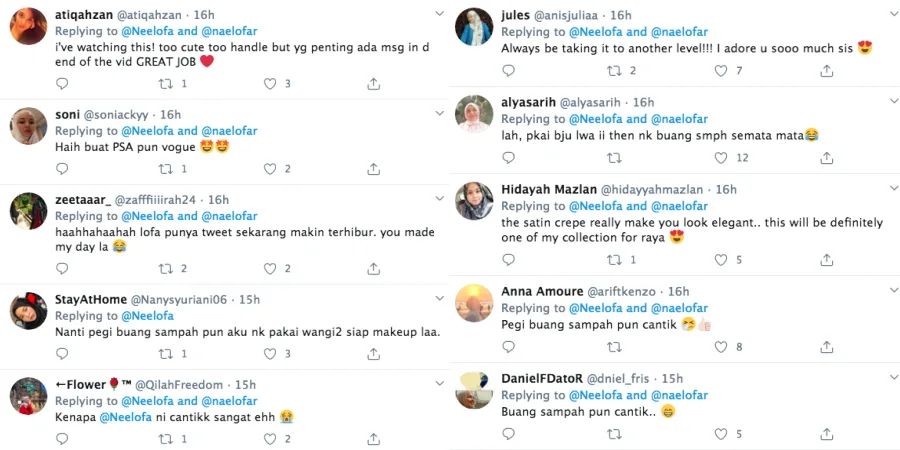View zeetaaar_'s profile picture
Image resolution: width=900 pixels, height=450 pixels.
point(28,211)
